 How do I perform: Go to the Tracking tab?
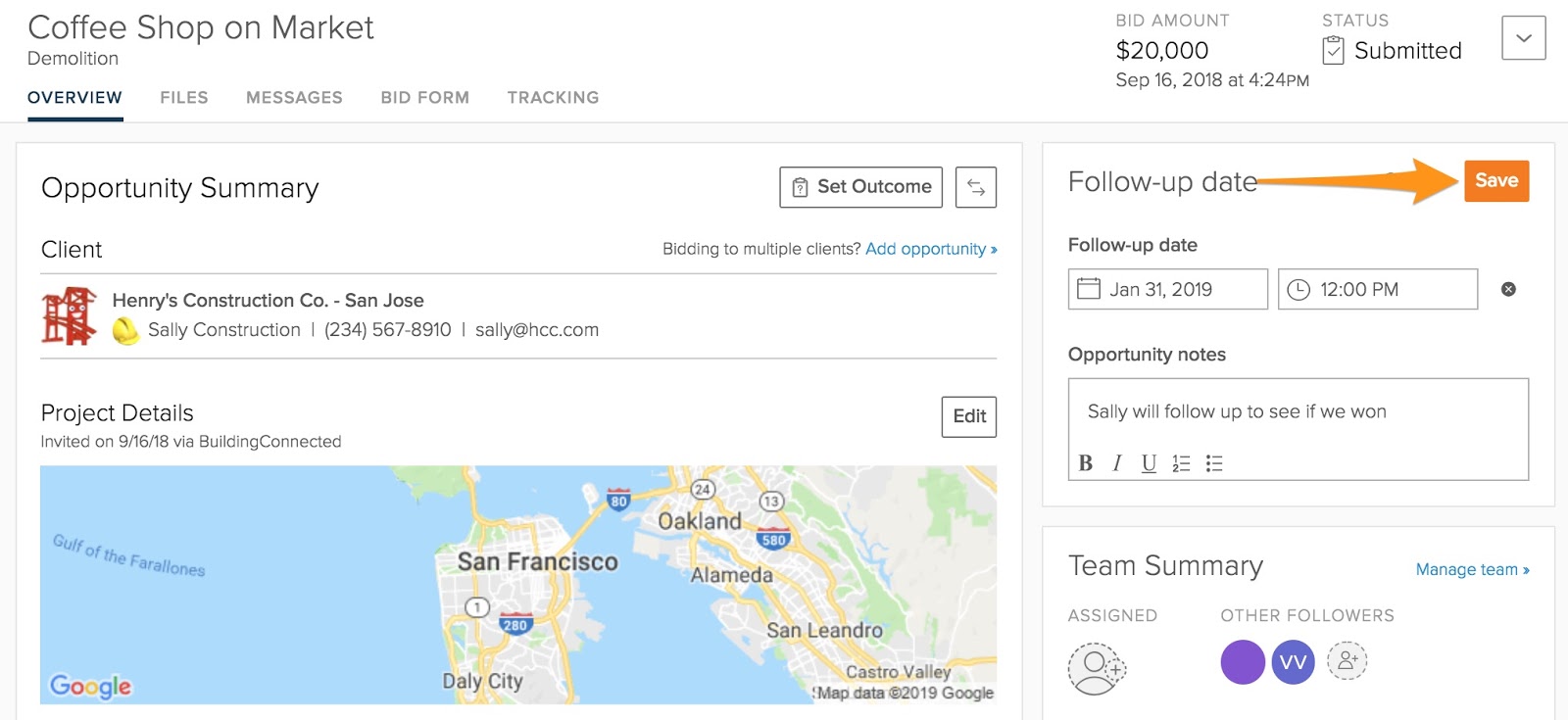[553, 98]
